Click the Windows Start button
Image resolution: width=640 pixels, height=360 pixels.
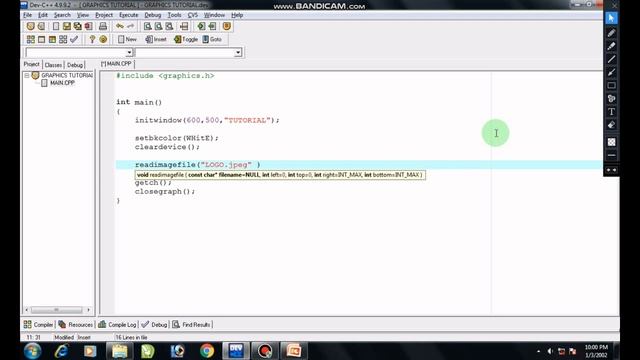click(32, 351)
